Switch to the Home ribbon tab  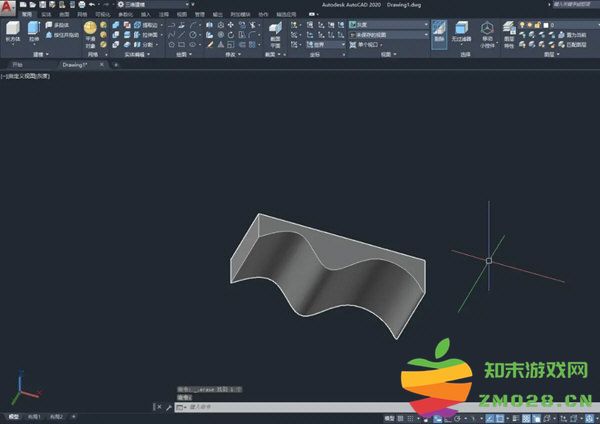click(27, 15)
